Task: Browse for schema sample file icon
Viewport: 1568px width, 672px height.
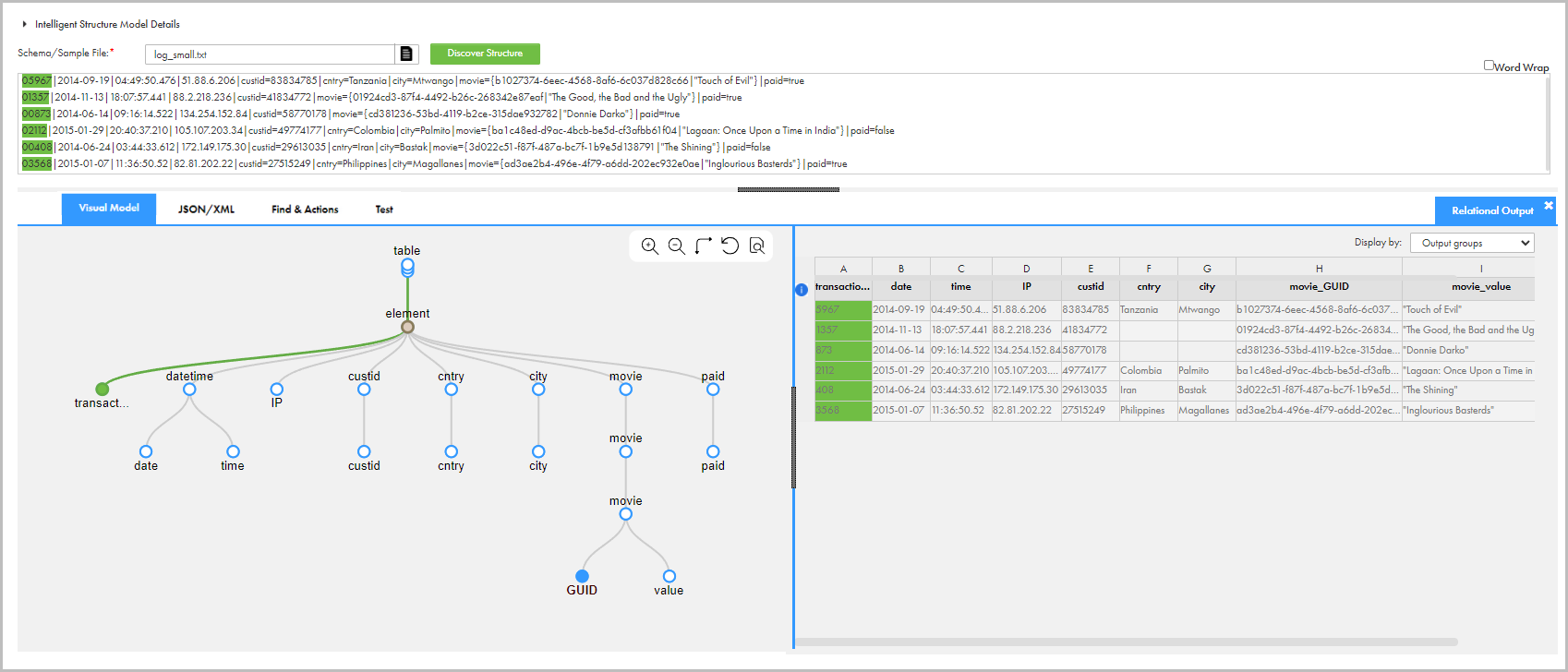Action: pos(406,54)
